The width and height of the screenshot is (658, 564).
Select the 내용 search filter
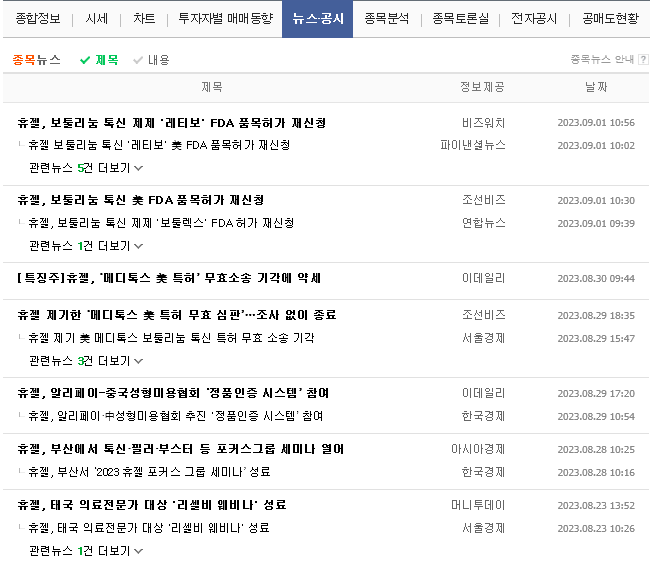151,60
